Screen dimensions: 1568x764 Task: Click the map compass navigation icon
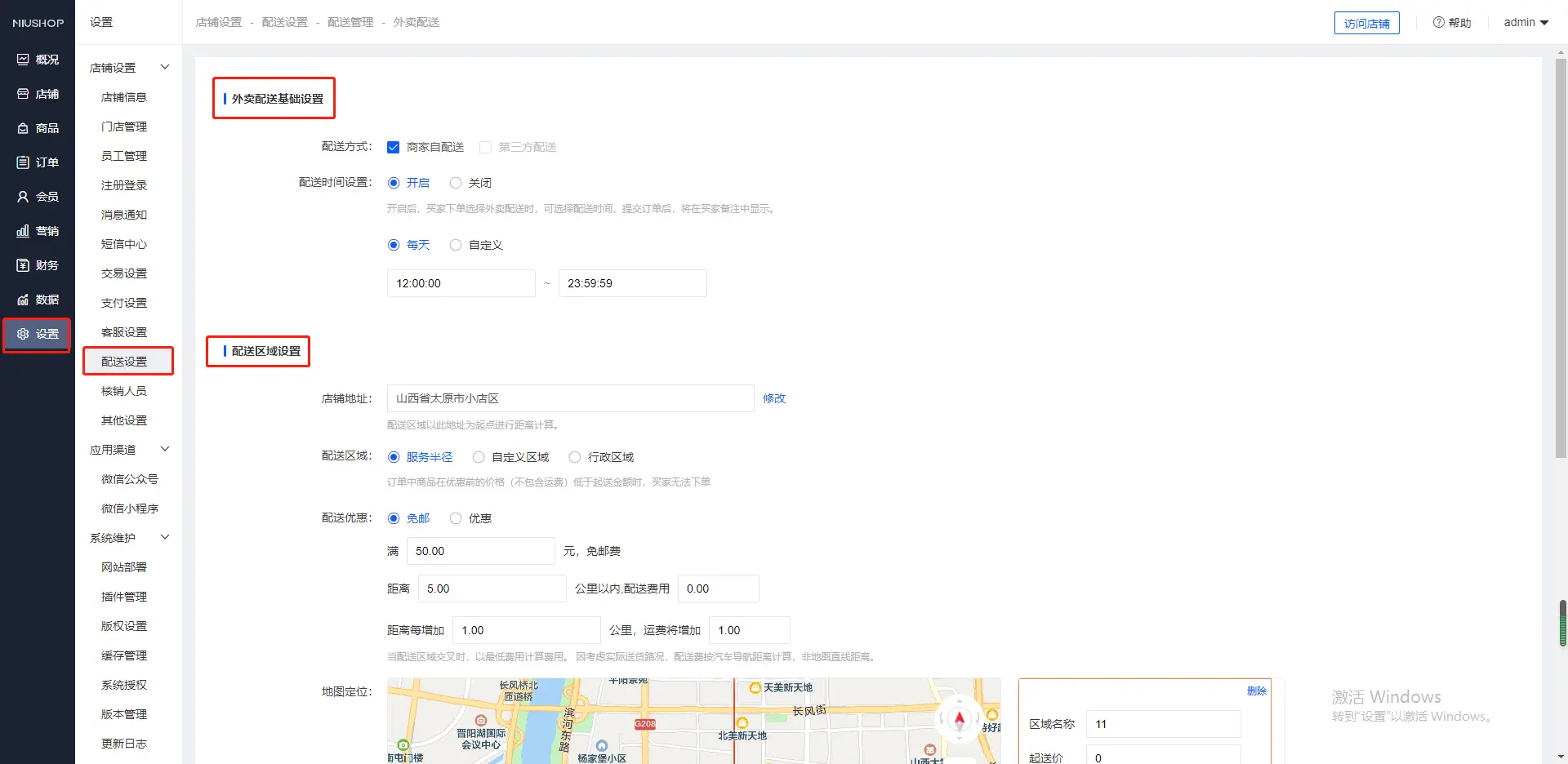coord(960,718)
